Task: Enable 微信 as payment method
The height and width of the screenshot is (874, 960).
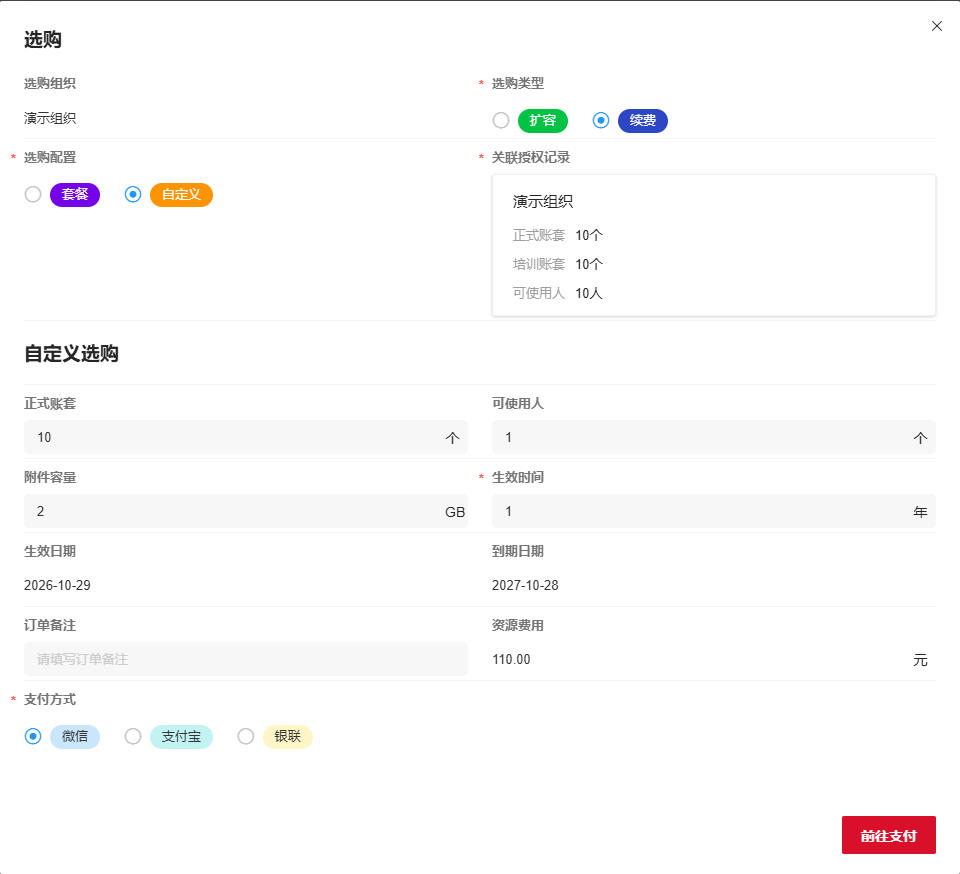Action: click(x=31, y=736)
